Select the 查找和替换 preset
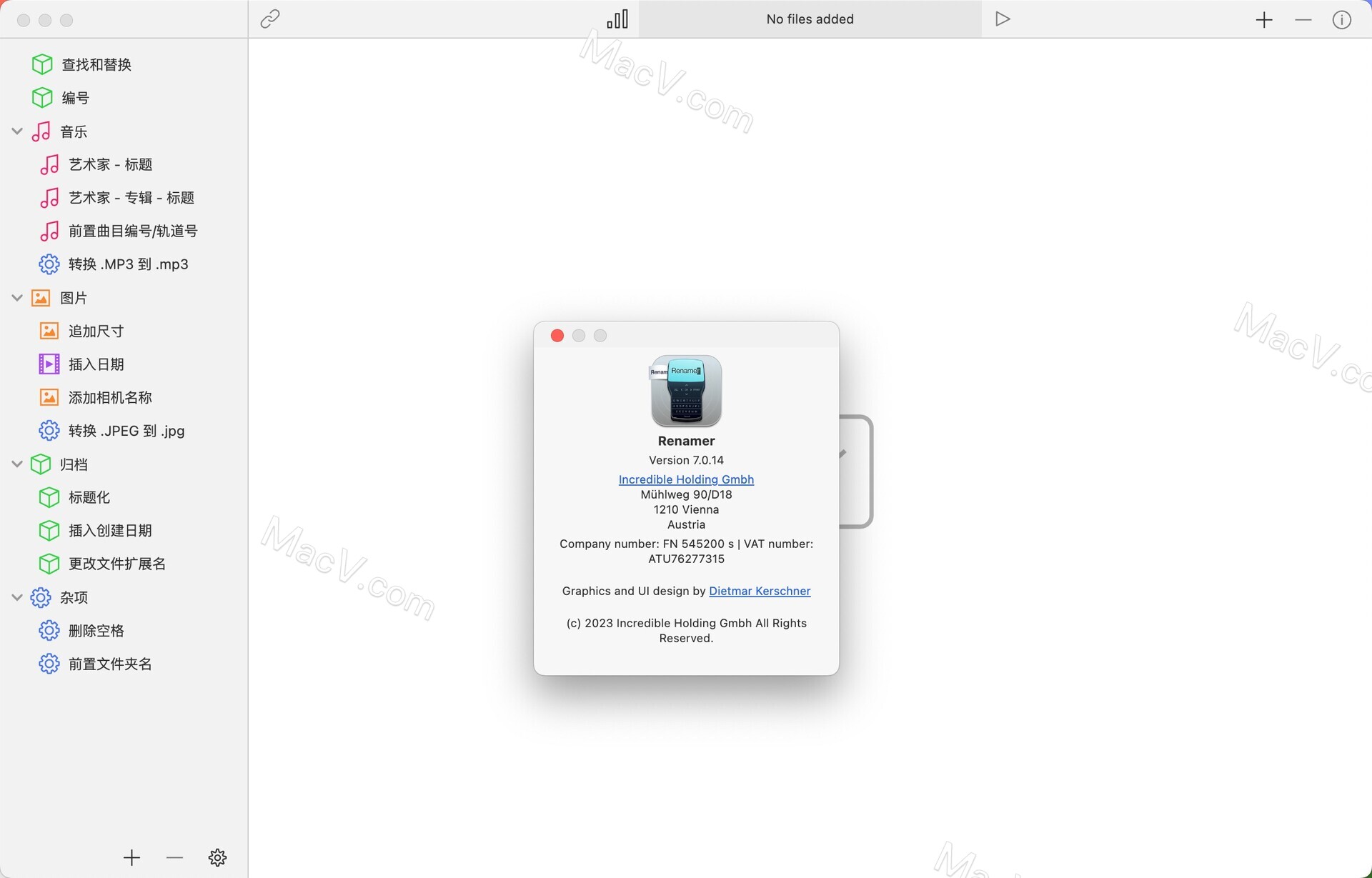 (x=96, y=64)
